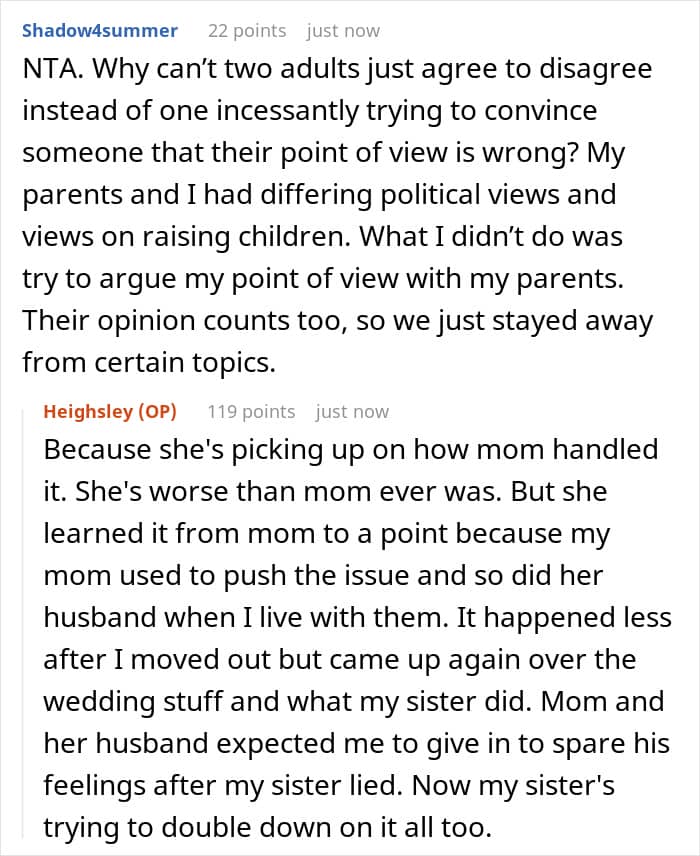The image size is (700, 856).
Task: Open Shadow4summer's user profile
Action: coord(99,31)
